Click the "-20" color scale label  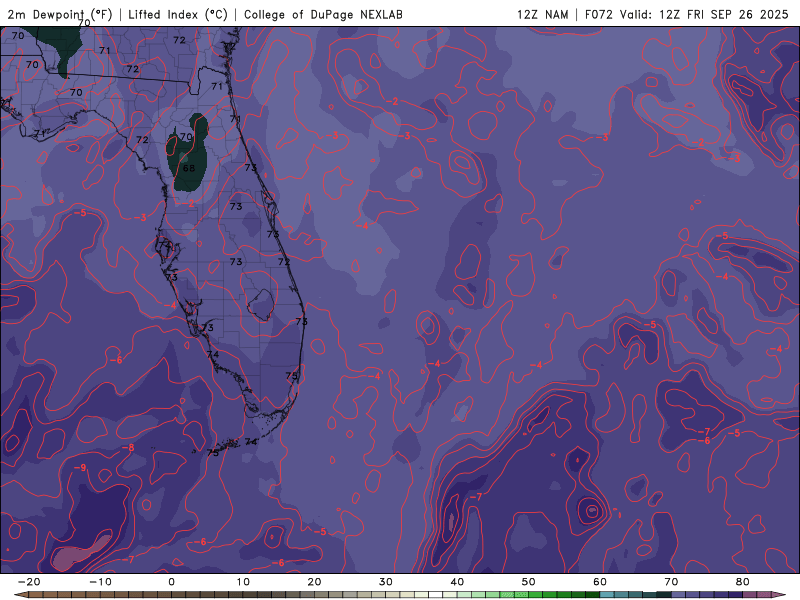tap(29, 582)
